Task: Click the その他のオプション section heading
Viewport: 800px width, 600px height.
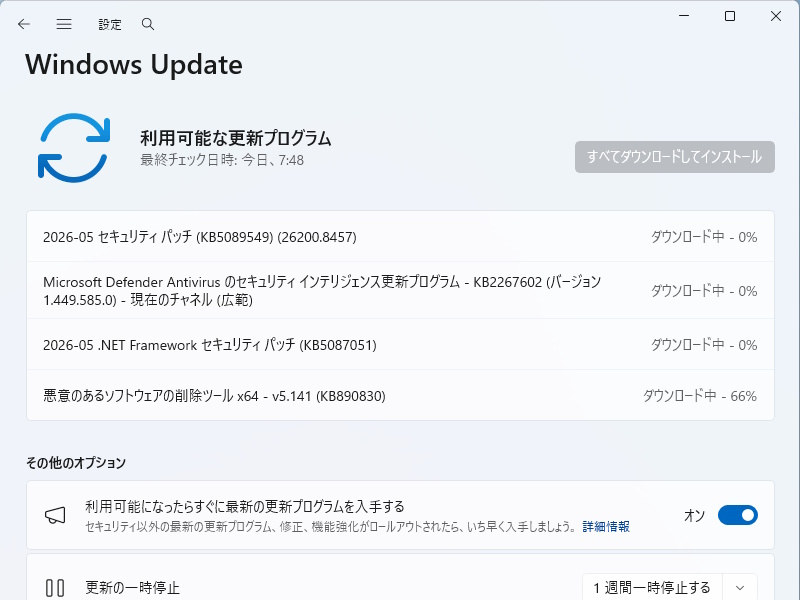Action: pyautogui.click(x=76, y=463)
